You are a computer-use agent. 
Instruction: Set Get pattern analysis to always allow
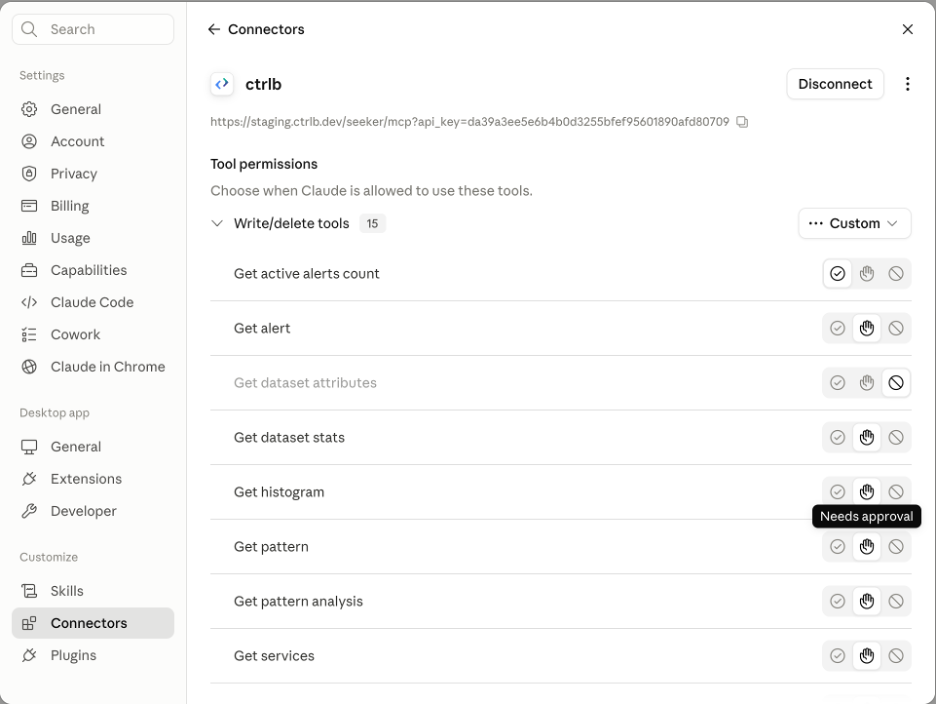tap(838, 601)
